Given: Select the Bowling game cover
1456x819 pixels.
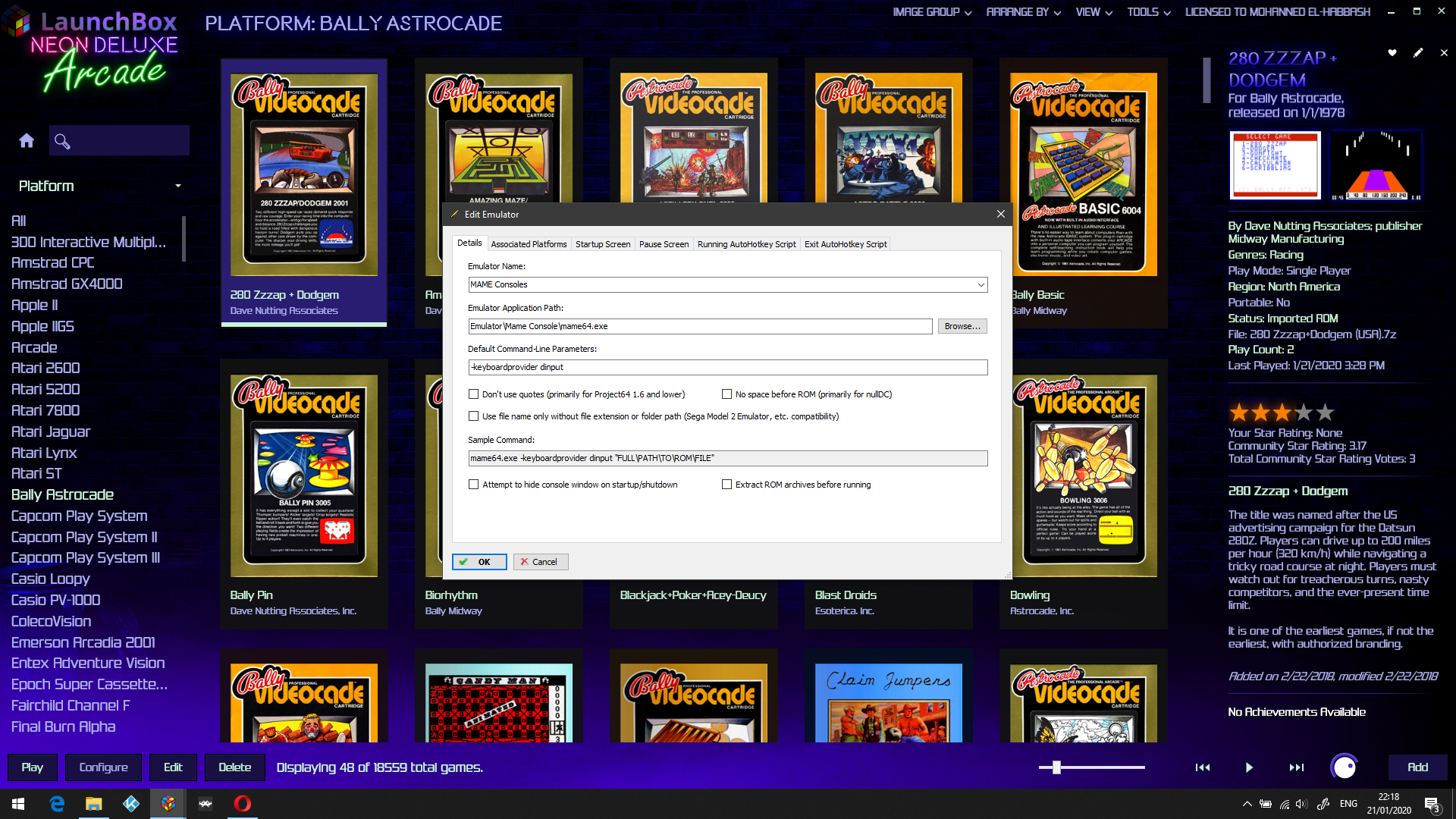Looking at the screenshot, I should (x=1084, y=475).
